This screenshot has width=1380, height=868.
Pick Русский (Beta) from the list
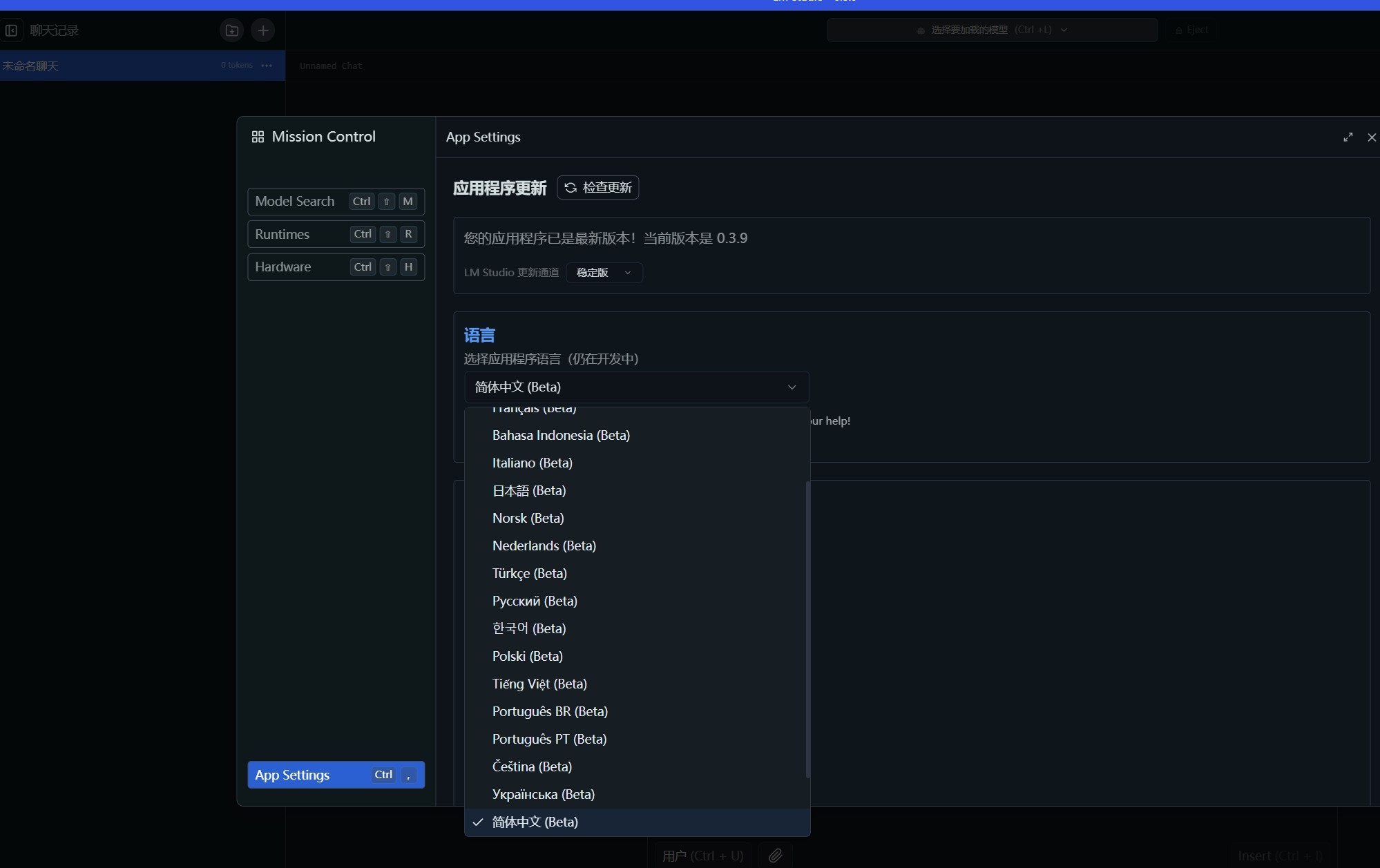(x=635, y=601)
